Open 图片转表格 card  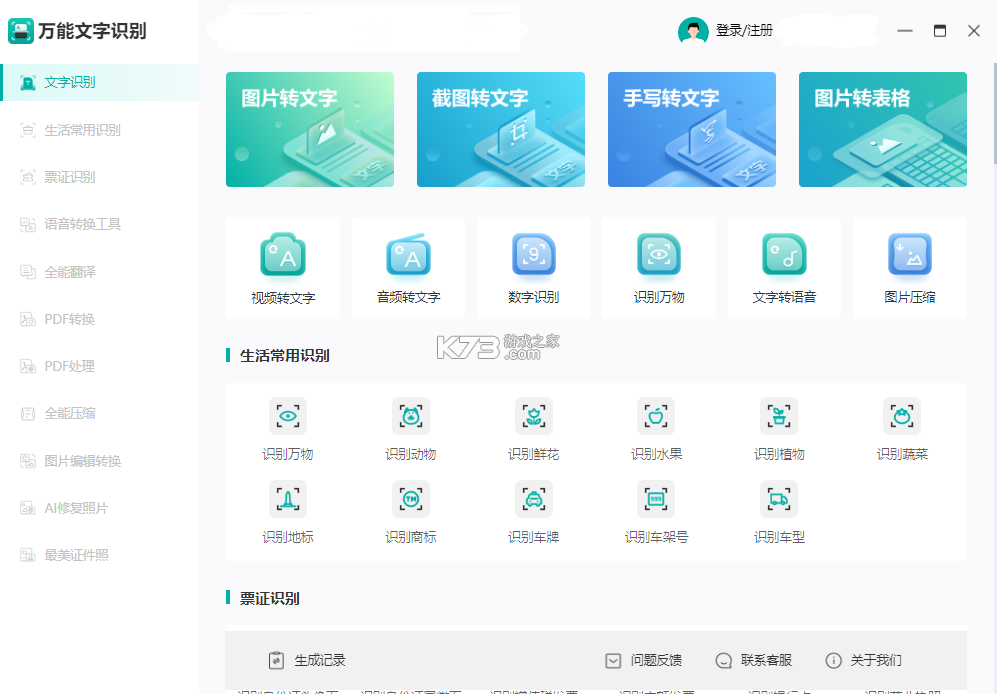(x=883, y=129)
